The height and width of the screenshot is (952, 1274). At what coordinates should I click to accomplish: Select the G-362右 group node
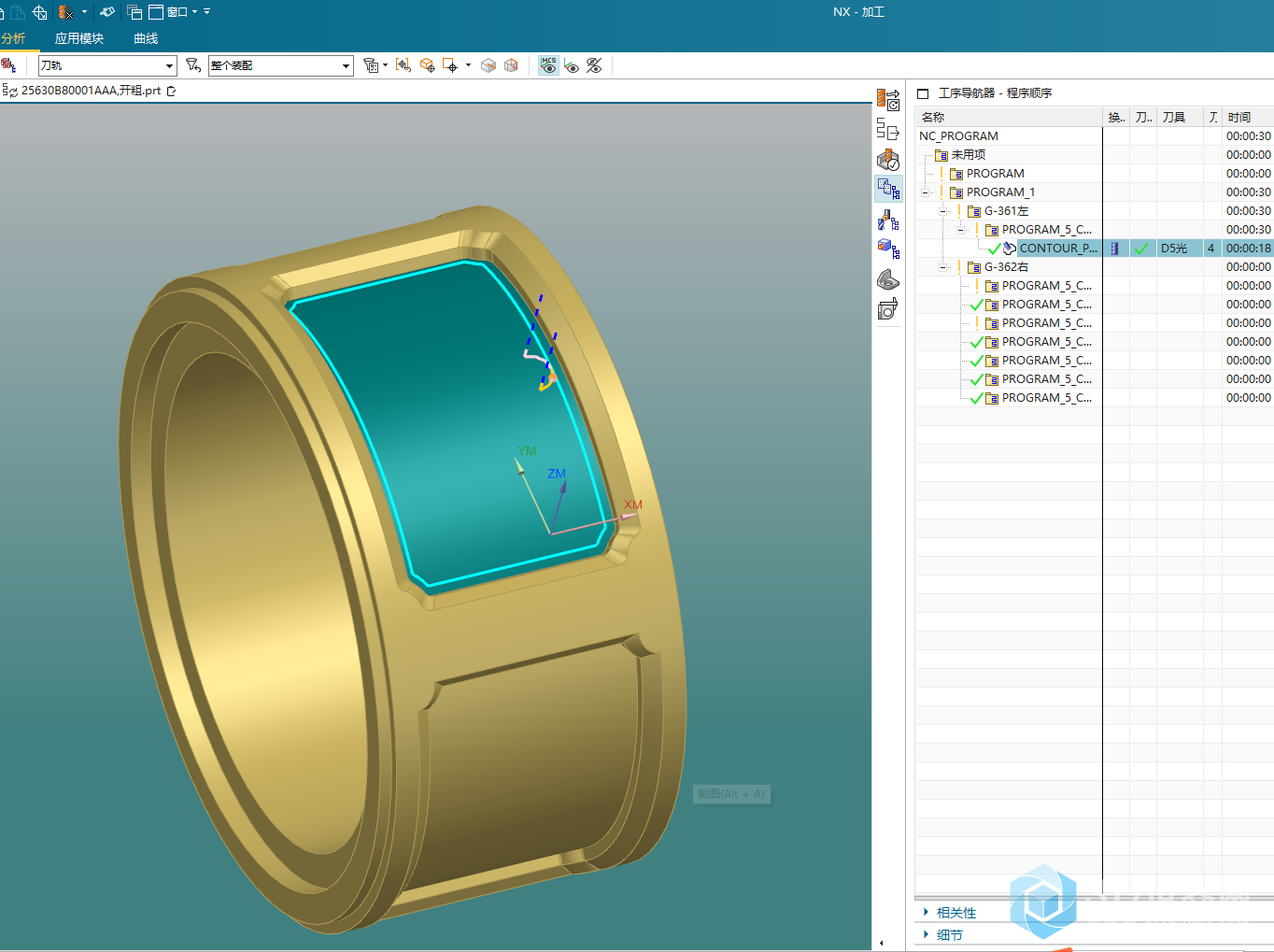tap(1006, 266)
